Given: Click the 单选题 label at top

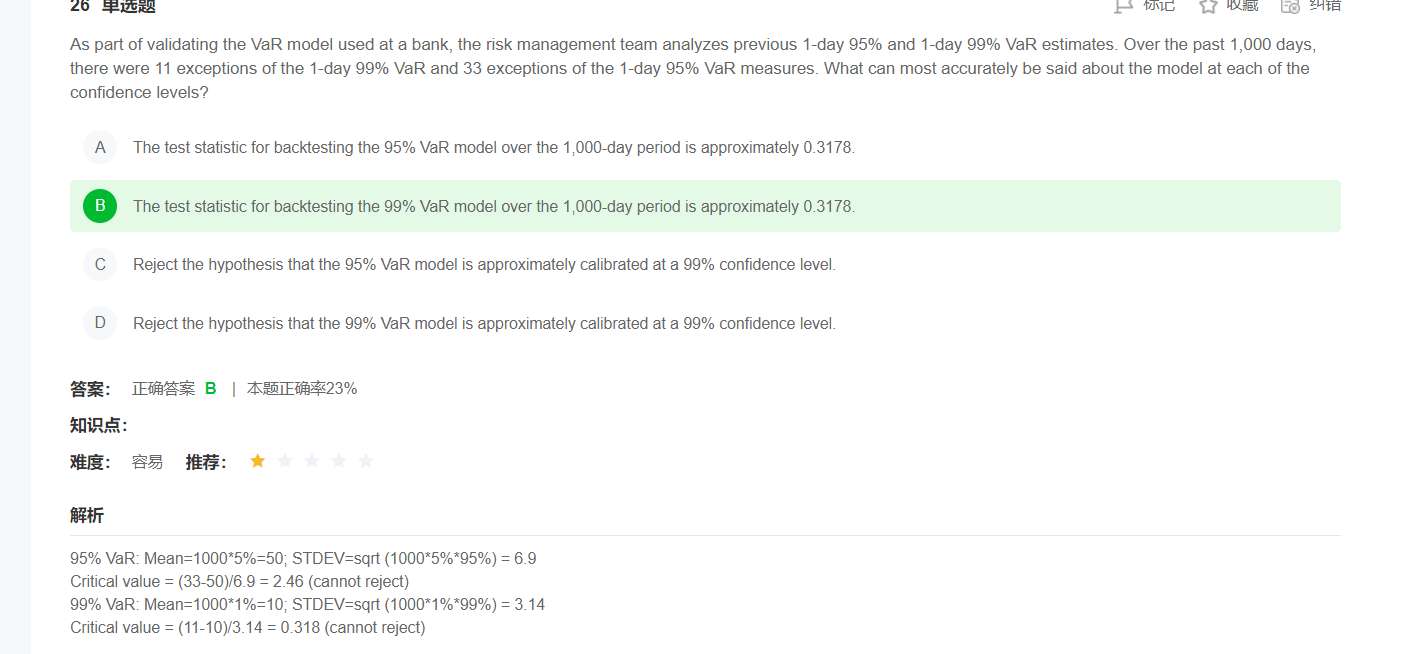Looking at the screenshot, I should (129, 6).
